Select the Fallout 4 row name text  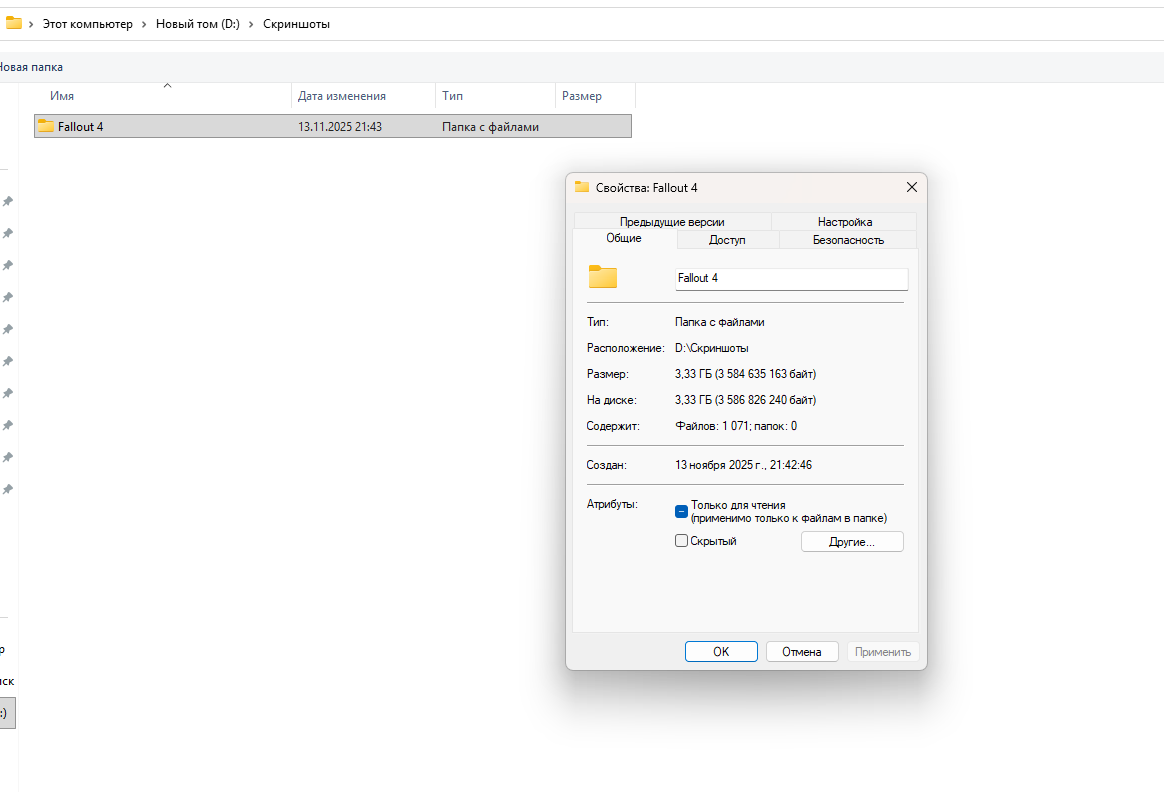(80, 126)
